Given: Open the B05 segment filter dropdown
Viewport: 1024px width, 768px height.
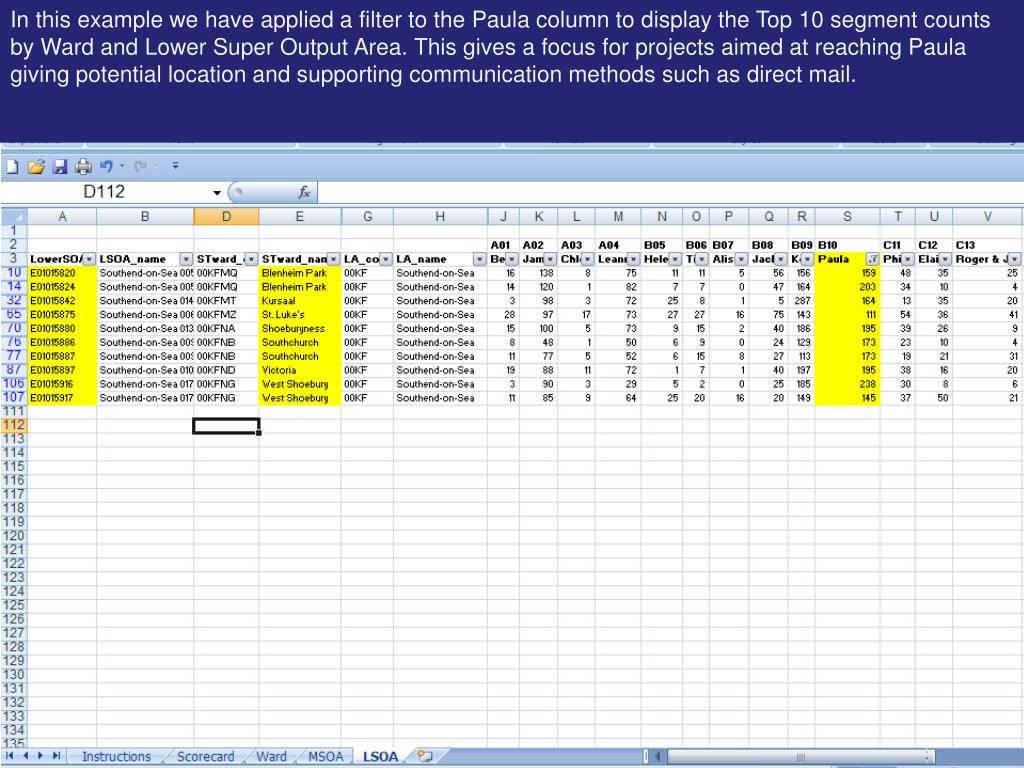Looking at the screenshot, I should (675, 259).
